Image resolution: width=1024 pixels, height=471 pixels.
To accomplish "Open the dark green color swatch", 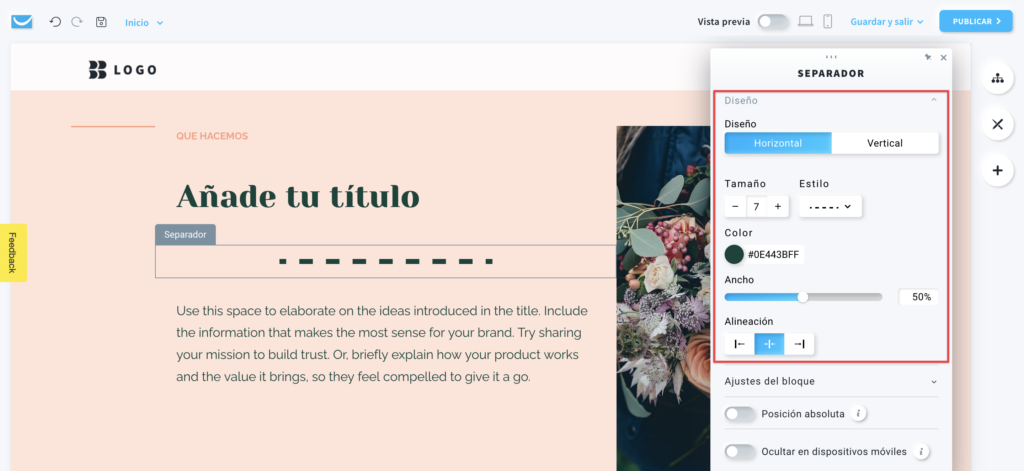I will (x=734, y=254).
